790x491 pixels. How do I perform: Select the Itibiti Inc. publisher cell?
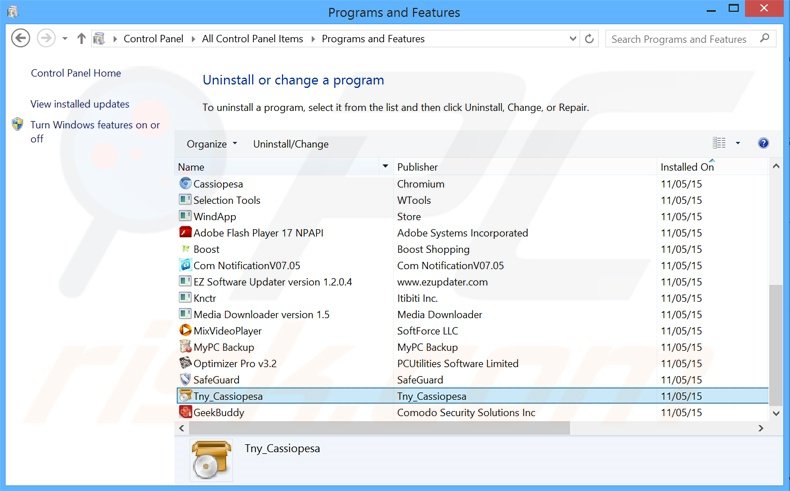coord(417,298)
